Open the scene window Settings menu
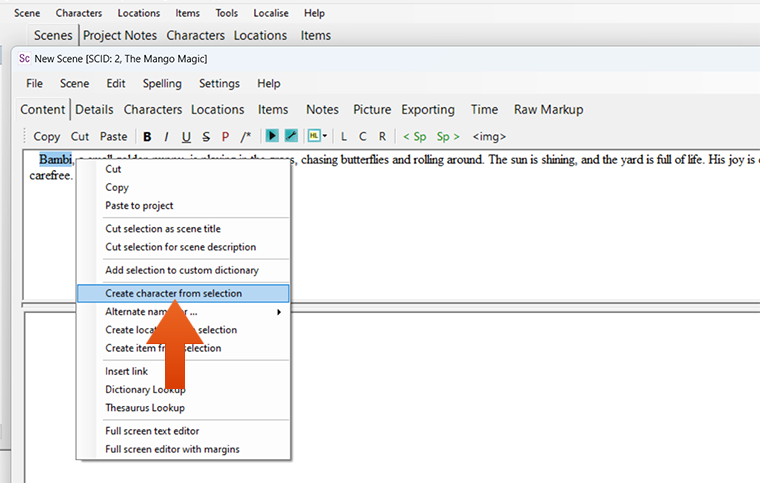This screenshot has width=760, height=483. click(219, 84)
